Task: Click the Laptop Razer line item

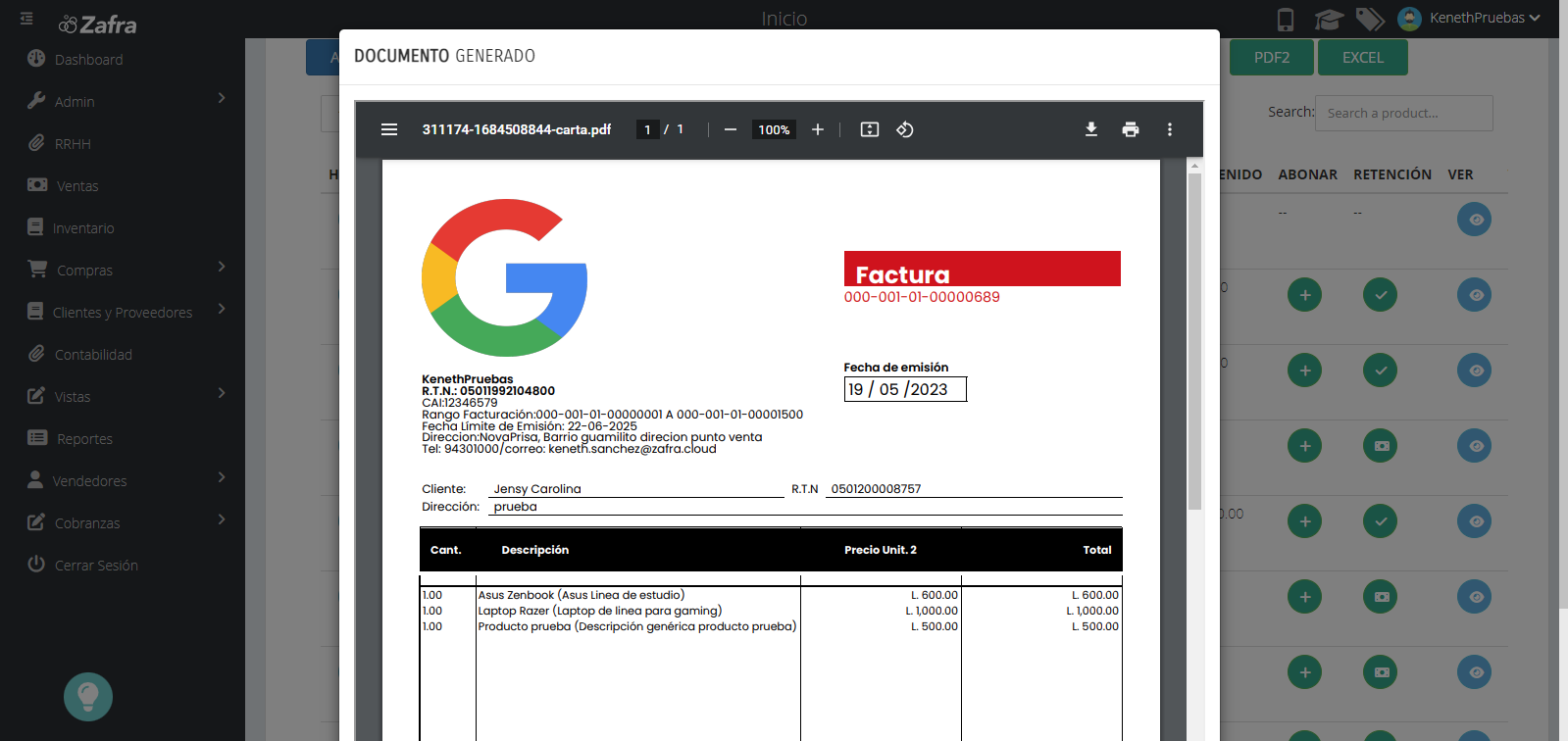Action: (x=600, y=611)
